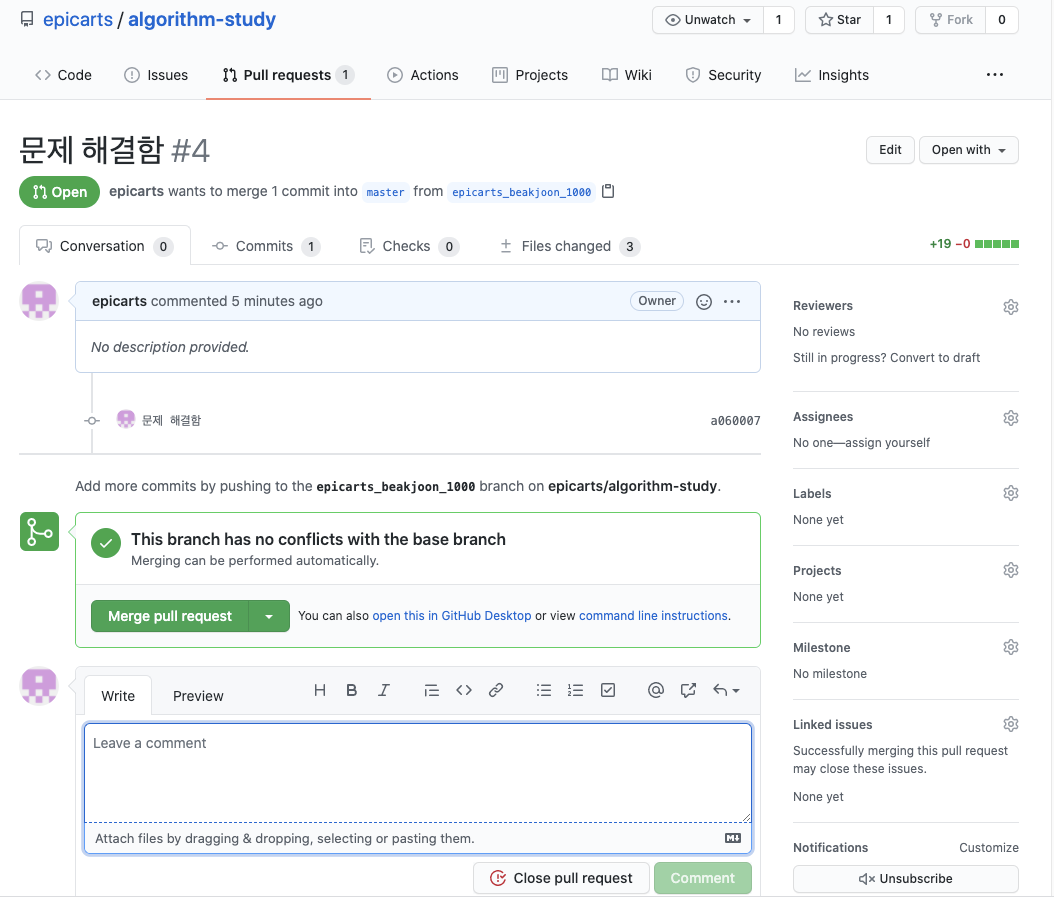This screenshot has width=1054, height=898.
Task: Click the Comment submit button
Action: 702,879
